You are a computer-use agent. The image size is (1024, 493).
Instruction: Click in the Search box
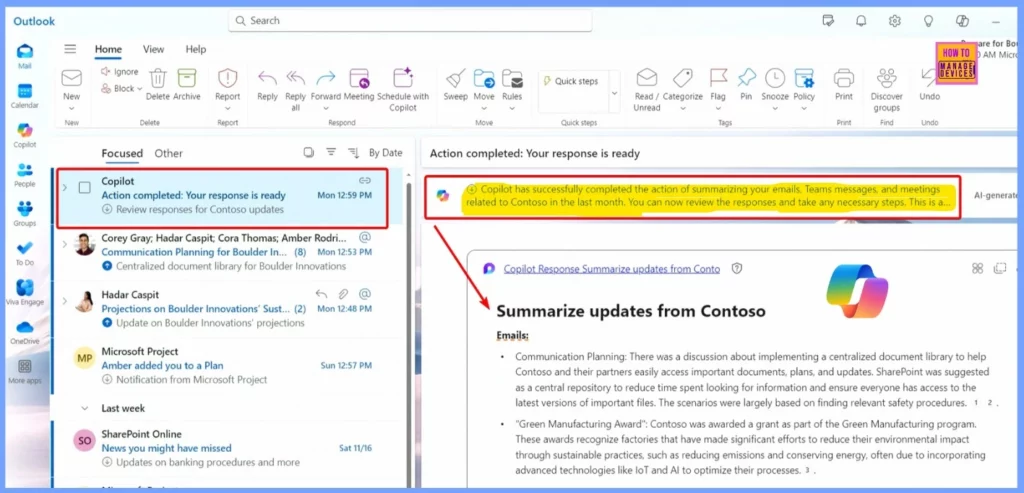pos(410,20)
